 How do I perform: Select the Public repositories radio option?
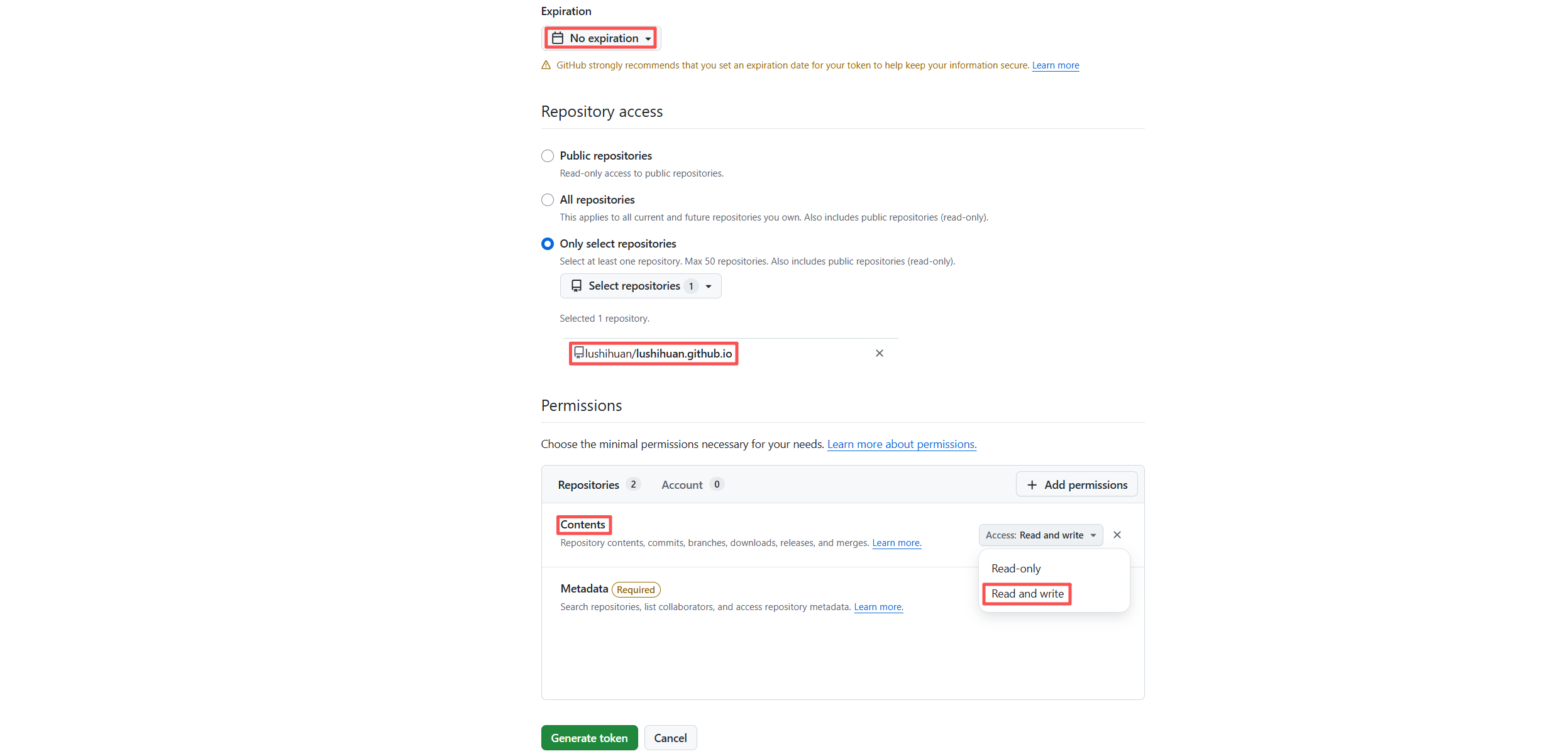(x=548, y=156)
